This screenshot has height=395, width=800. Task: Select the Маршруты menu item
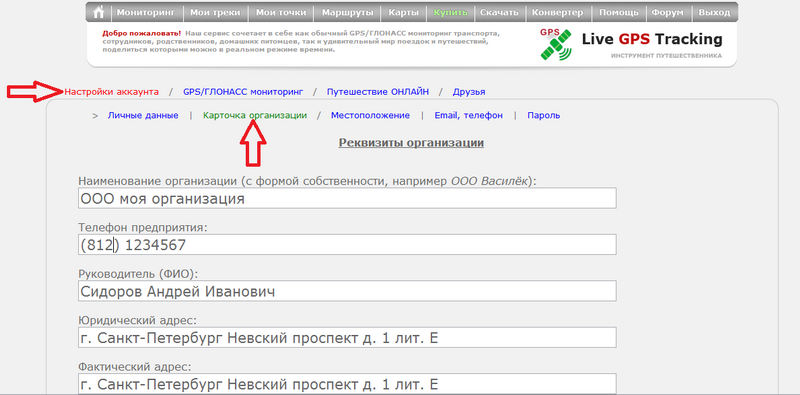tap(347, 12)
